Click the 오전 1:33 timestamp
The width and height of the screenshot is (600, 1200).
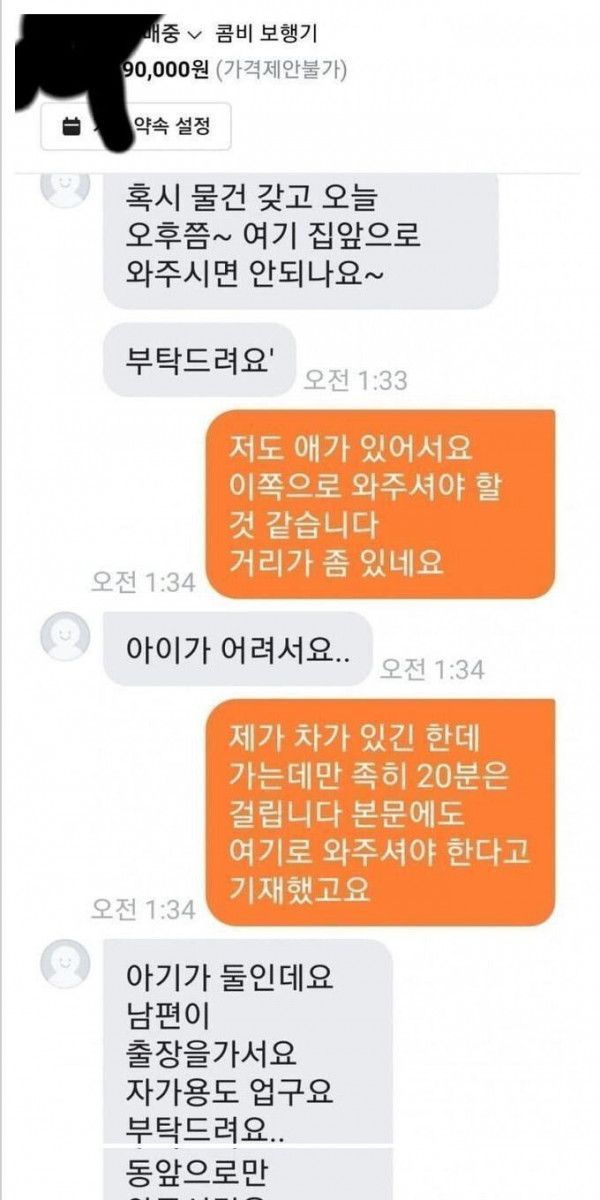(x=355, y=380)
